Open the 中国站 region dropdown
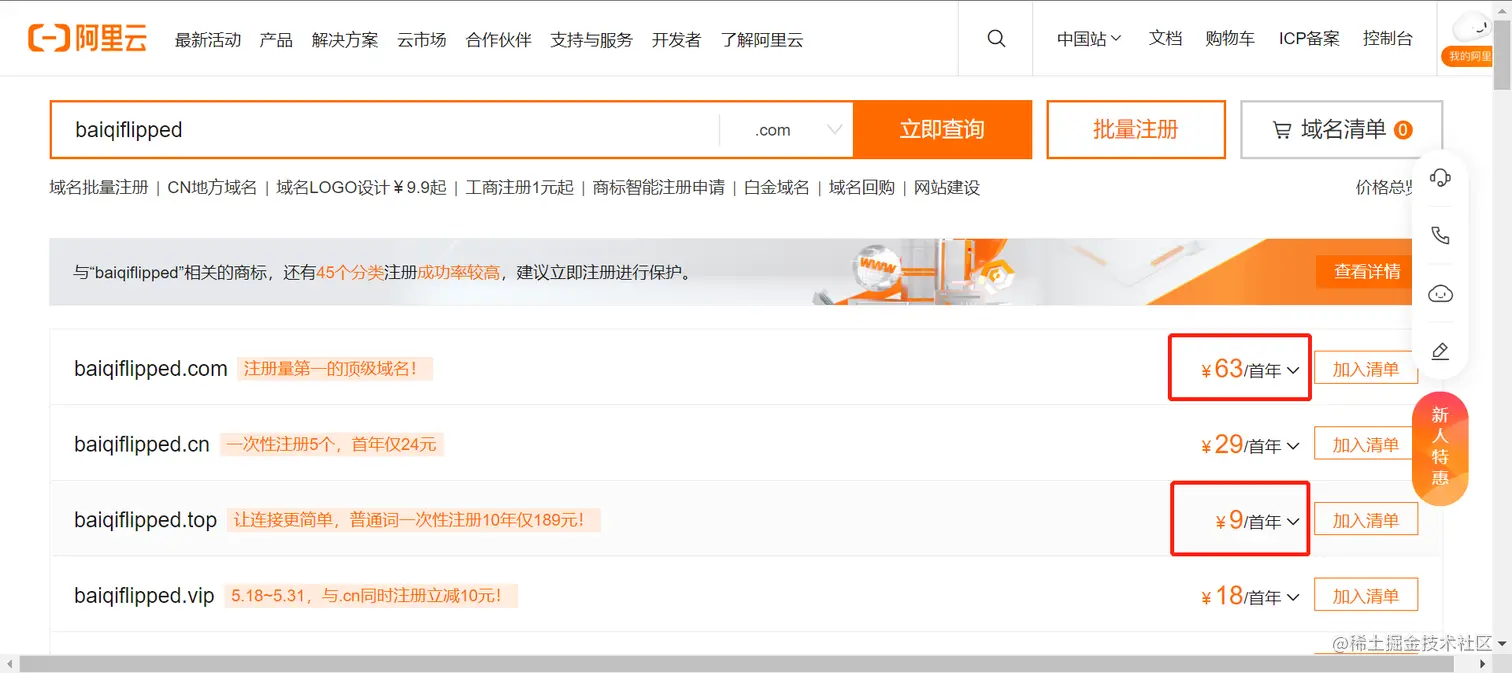Image resolution: width=1512 pixels, height=673 pixels. [1089, 38]
